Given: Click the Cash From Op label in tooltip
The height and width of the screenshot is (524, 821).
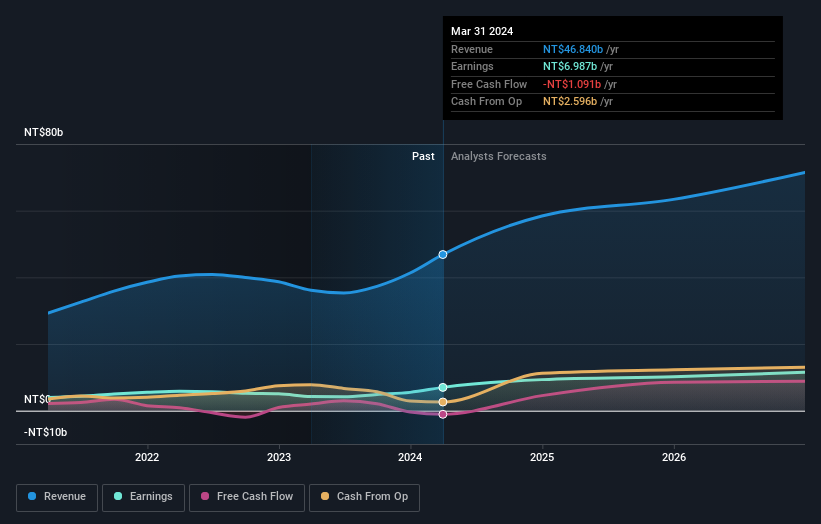Looking at the screenshot, I should (486, 102).
